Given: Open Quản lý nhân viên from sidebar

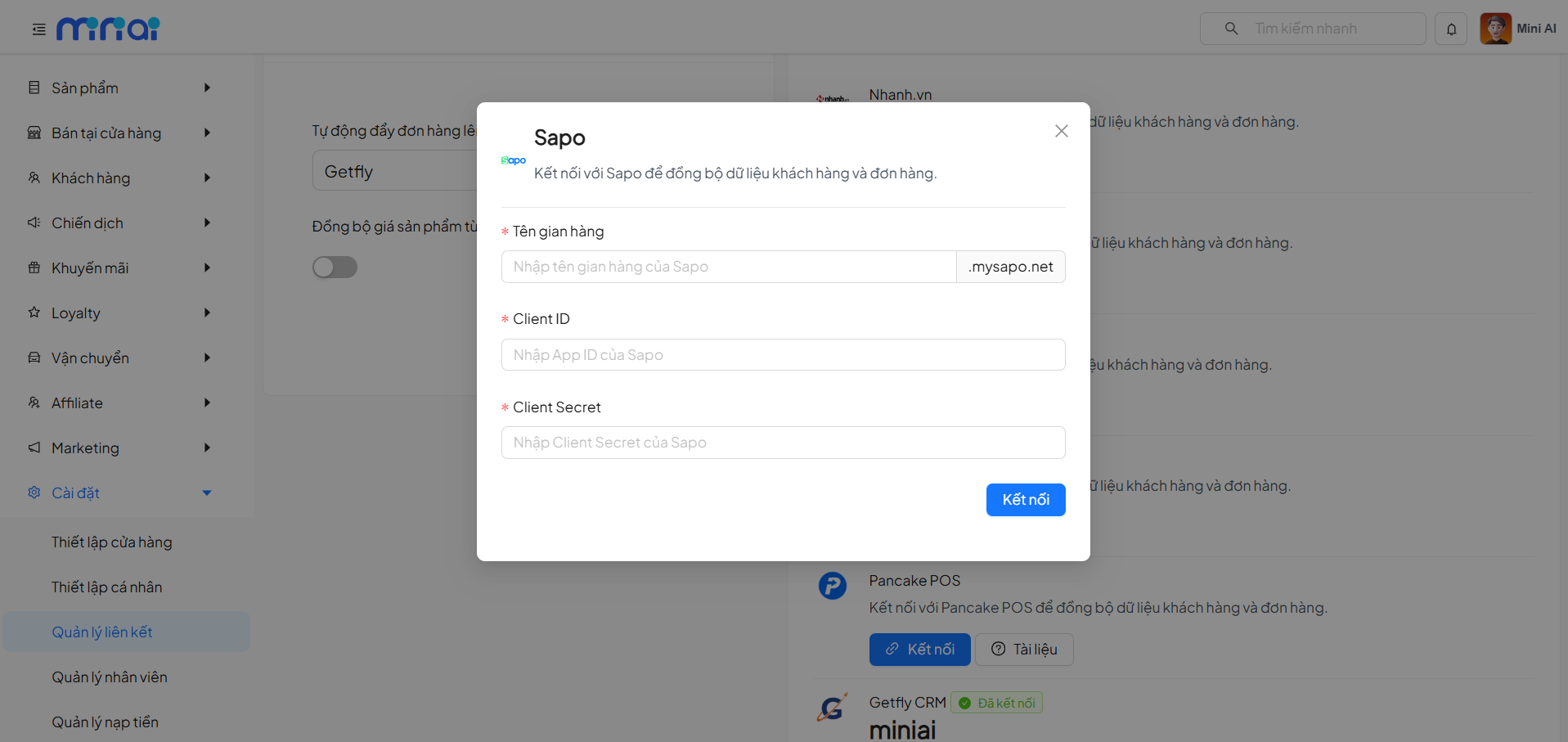Looking at the screenshot, I should click(x=109, y=677).
